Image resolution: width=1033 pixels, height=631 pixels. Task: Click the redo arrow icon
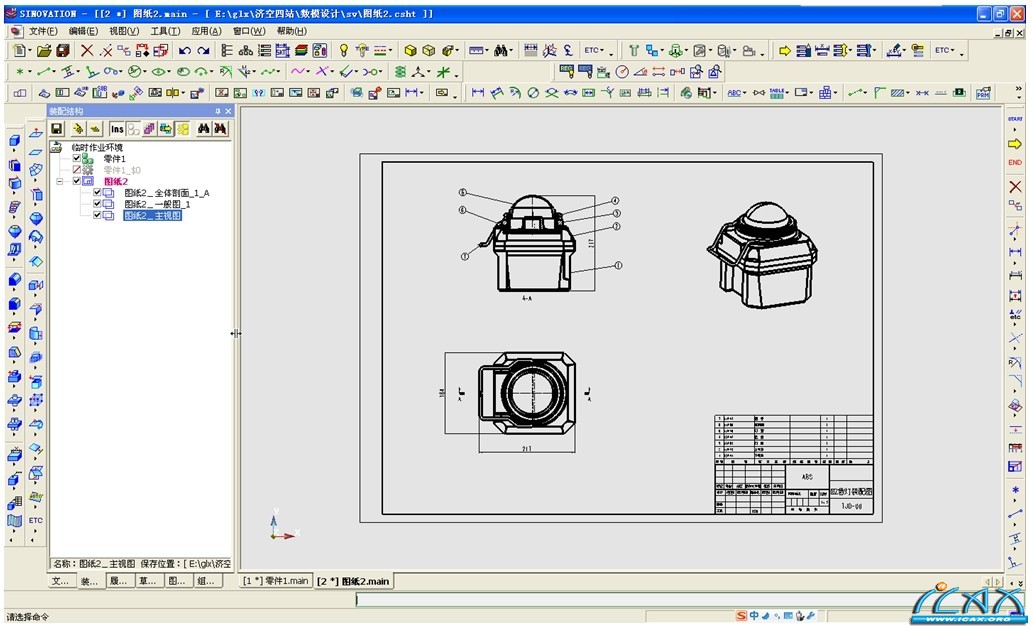(x=204, y=51)
